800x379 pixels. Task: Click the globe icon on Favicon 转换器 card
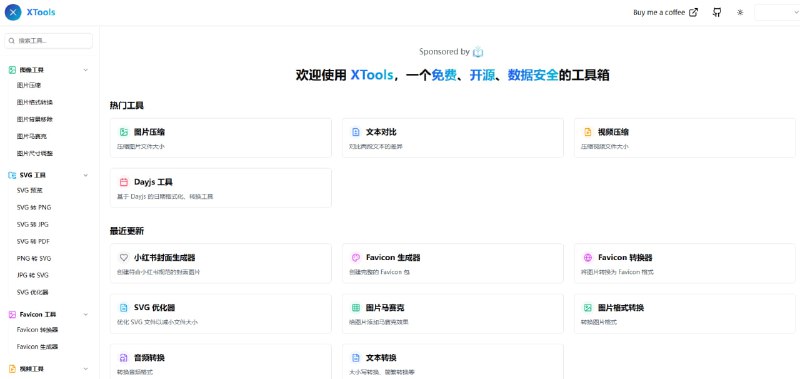pyautogui.click(x=588, y=258)
